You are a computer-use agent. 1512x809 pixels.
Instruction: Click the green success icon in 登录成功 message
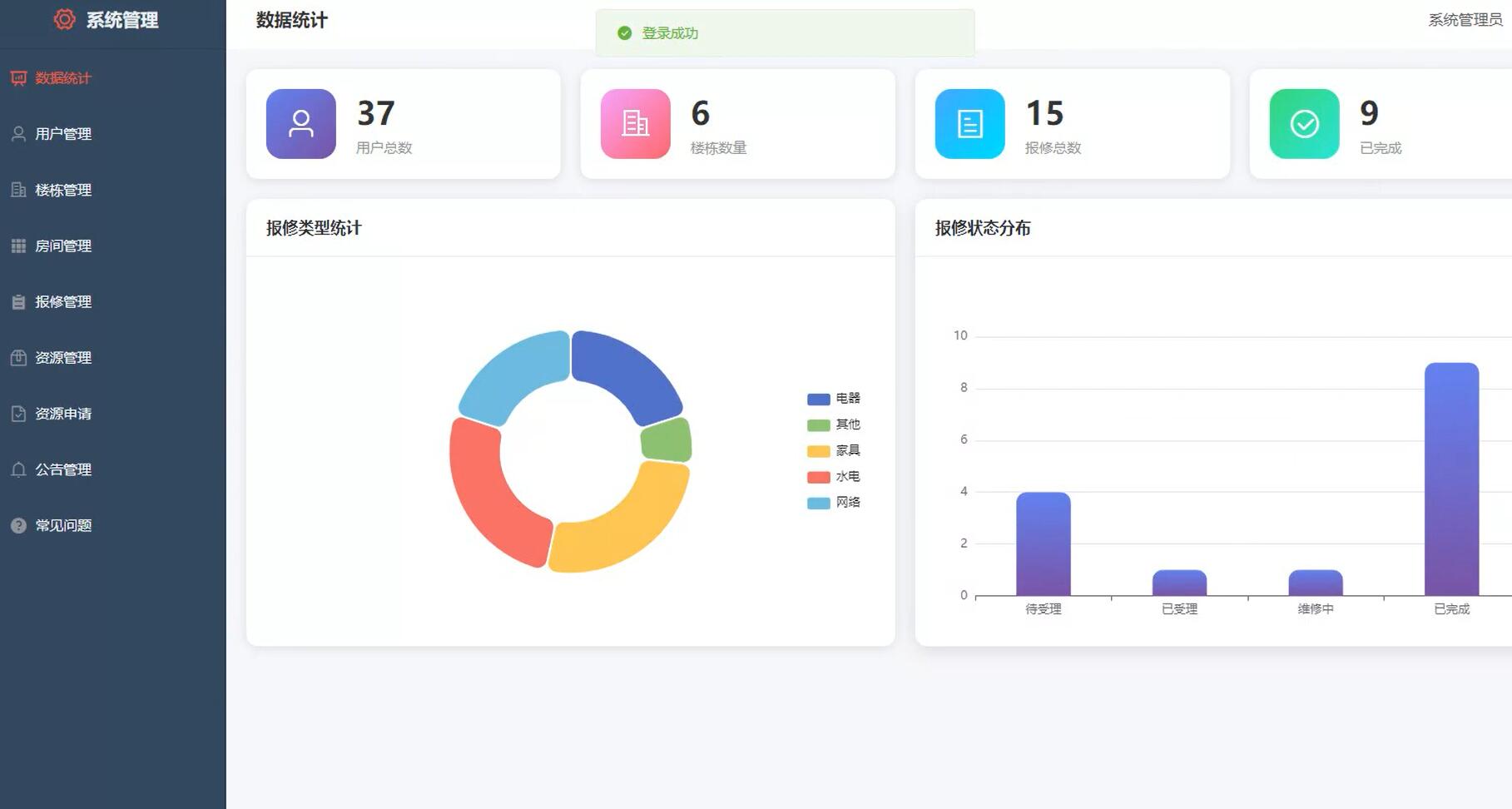[625, 33]
